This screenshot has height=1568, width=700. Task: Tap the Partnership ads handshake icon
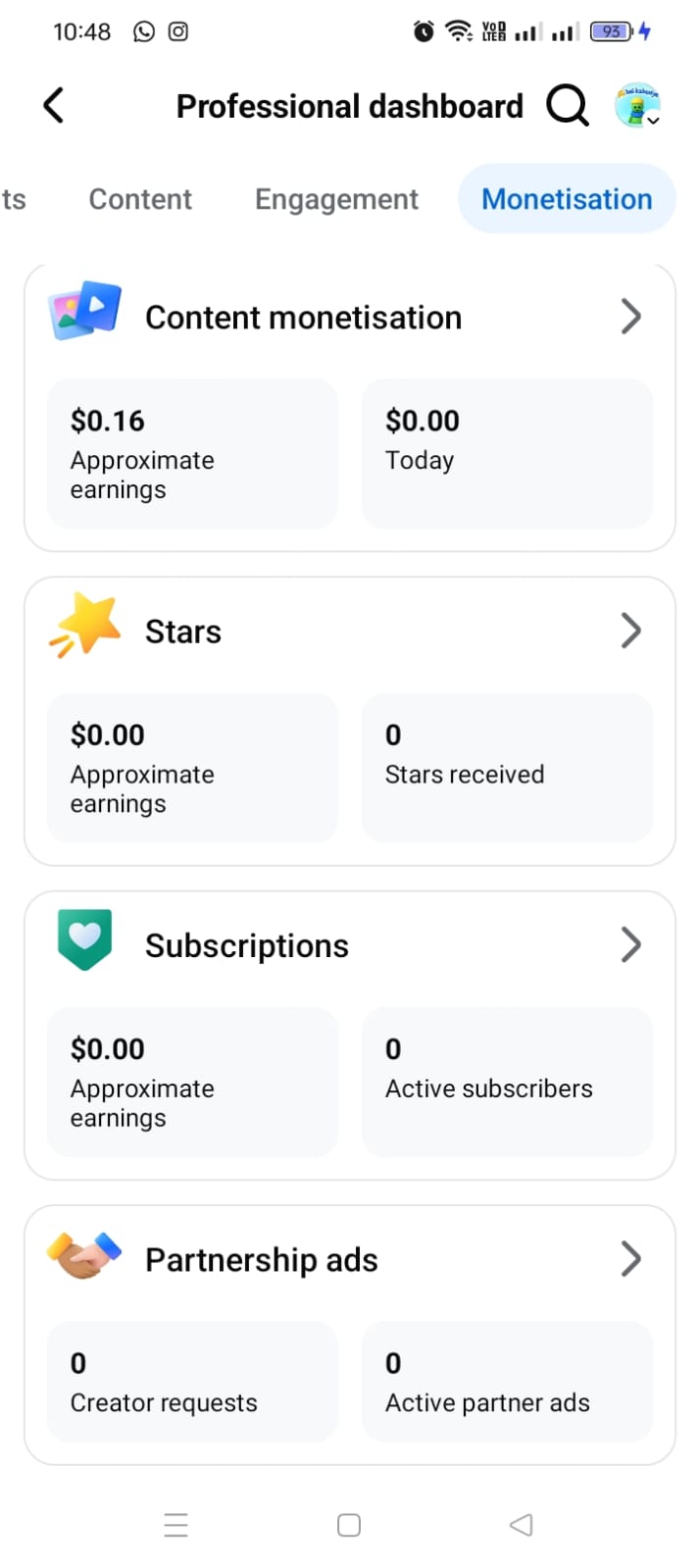click(84, 1256)
